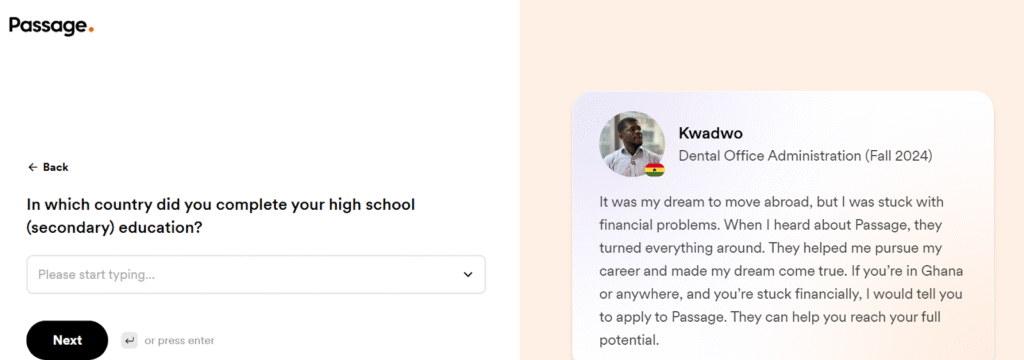The height and width of the screenshot is (360, 1024).
Task: Click 'Dental Office Administration (Fall 2024)' text
Action: click(x=805, y=156)
